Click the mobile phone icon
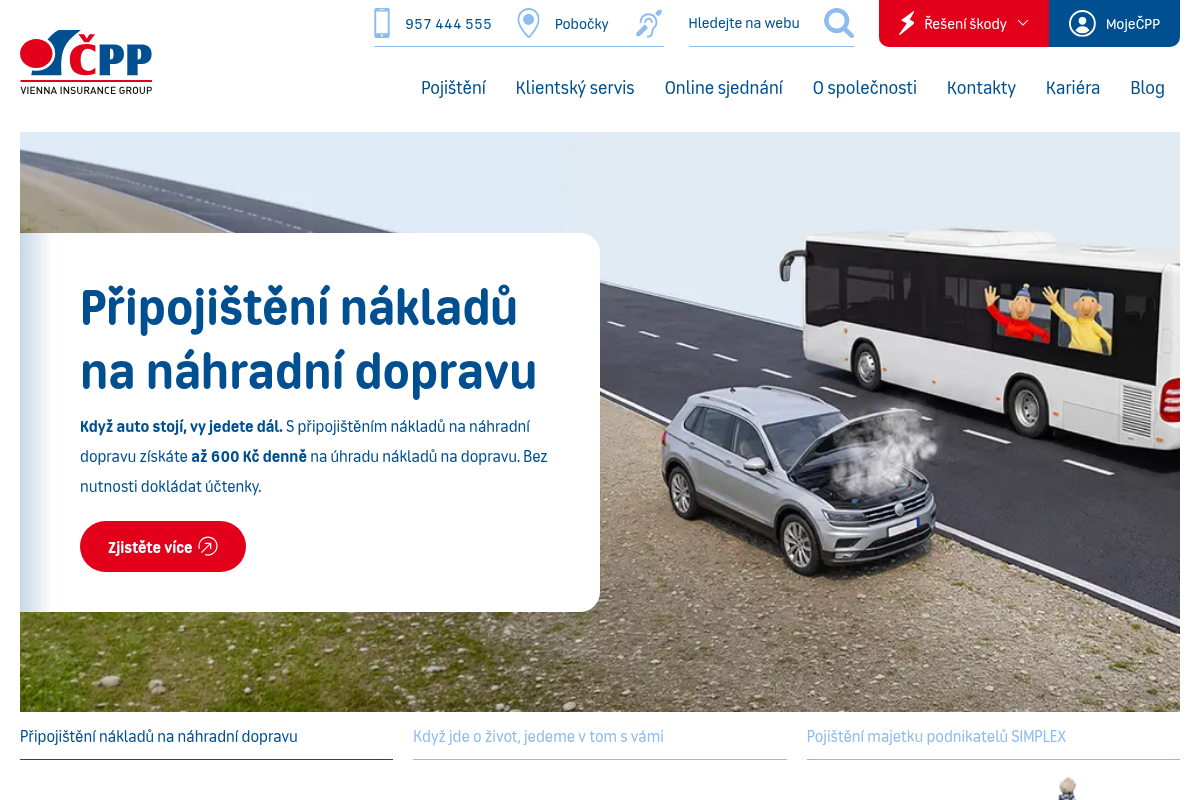Viewport: 1200px width, 800px height. (382, 23)
